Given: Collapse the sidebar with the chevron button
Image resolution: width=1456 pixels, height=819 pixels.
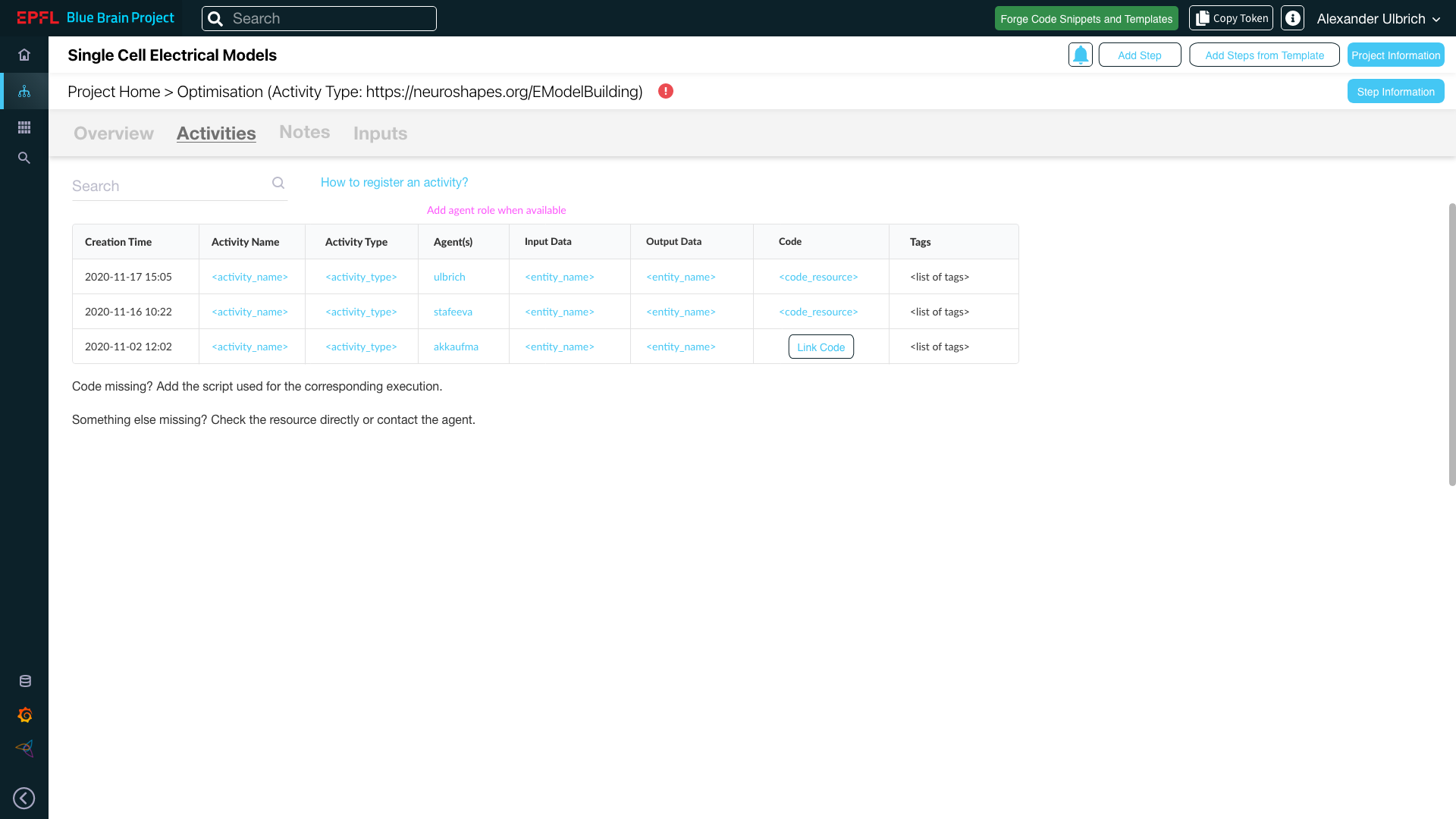Looking at the screenshot, I should tap(24, 798).
